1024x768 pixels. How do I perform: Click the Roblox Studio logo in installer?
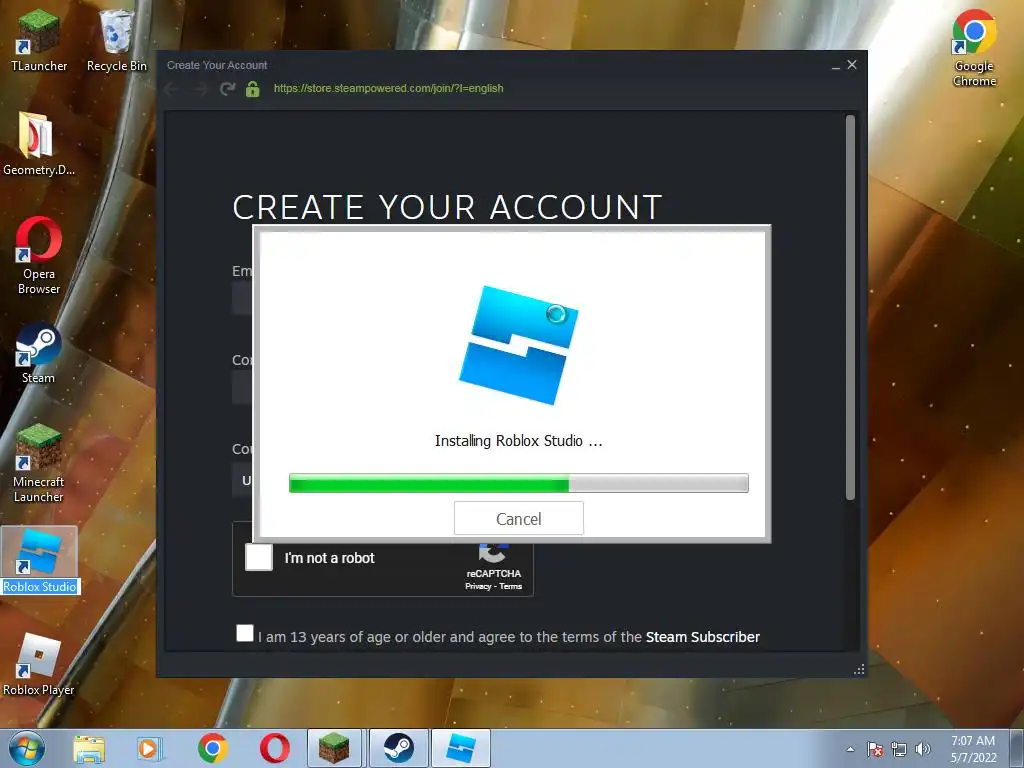pyautogui.click(x=519, y=345)
